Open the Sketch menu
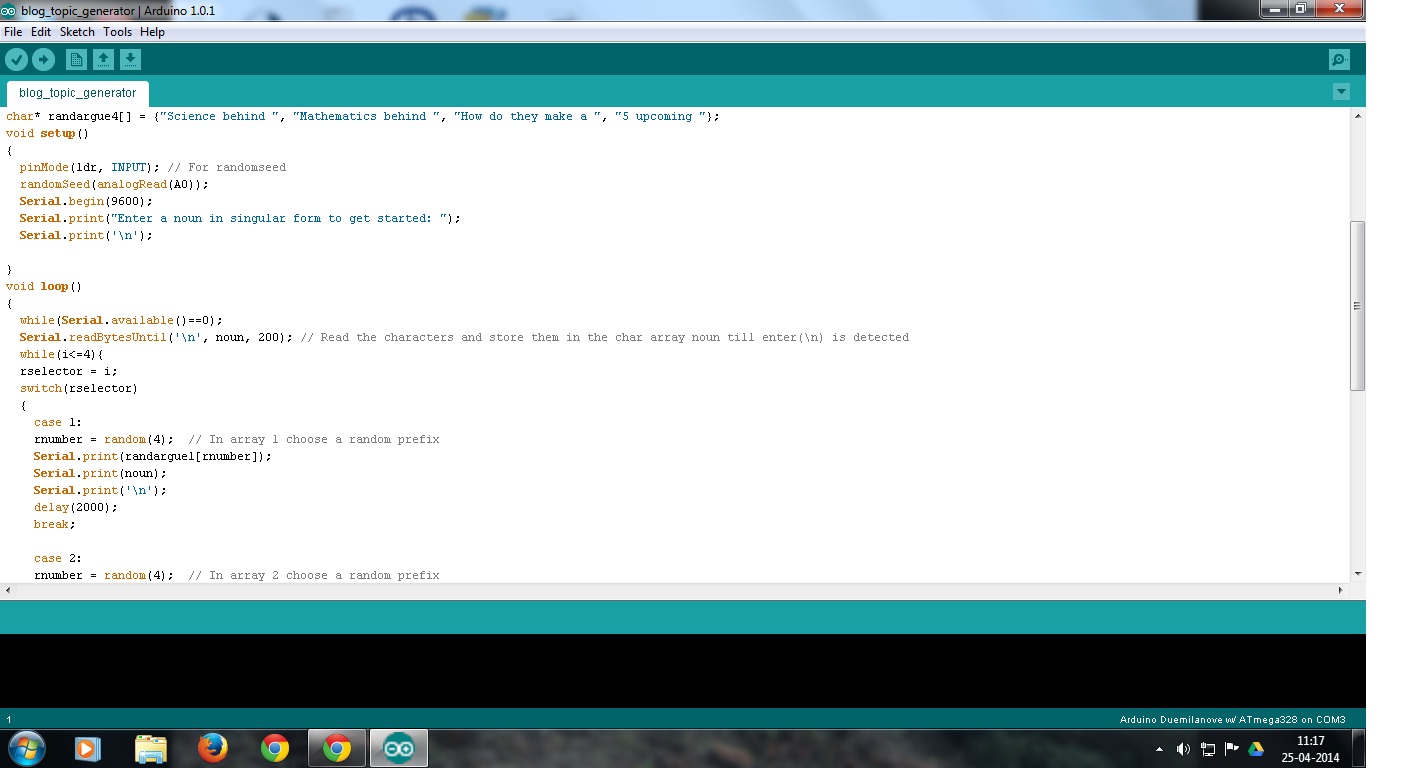Viewport: 1425px width, 768px height. [x=76, y=31]
